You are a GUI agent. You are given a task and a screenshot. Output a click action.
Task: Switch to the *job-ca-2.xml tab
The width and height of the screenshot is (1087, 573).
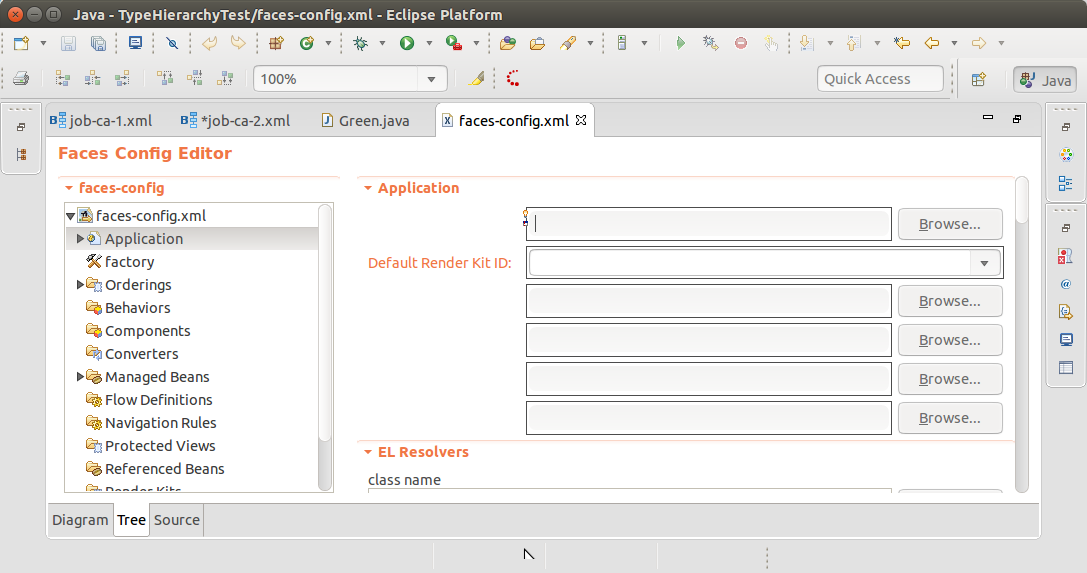236,121
